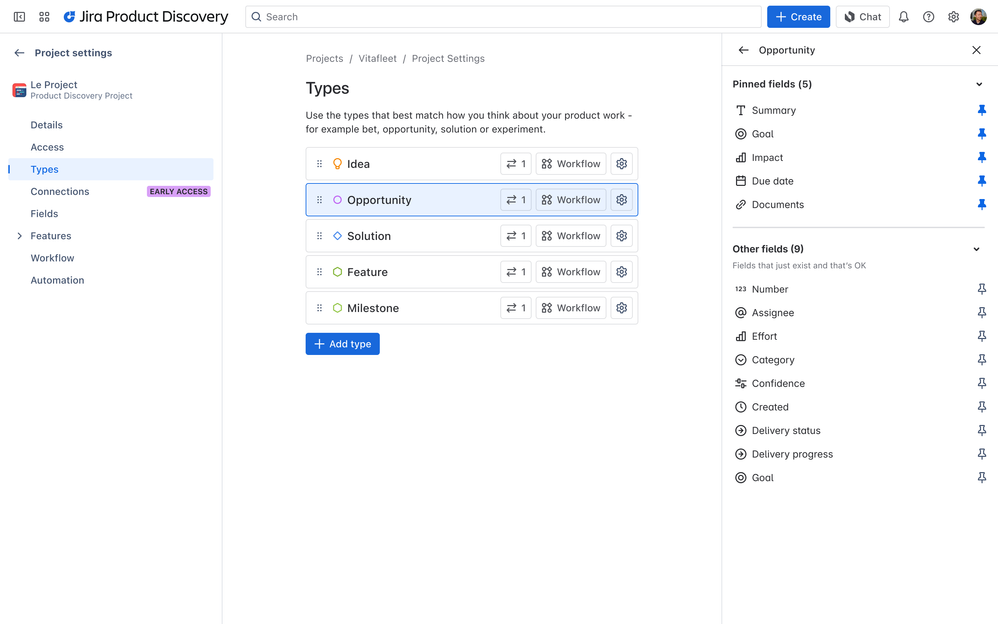The width and height of the screenshot is (998, 624).
Task: Click the Add type button
Action: pos(343,344)
